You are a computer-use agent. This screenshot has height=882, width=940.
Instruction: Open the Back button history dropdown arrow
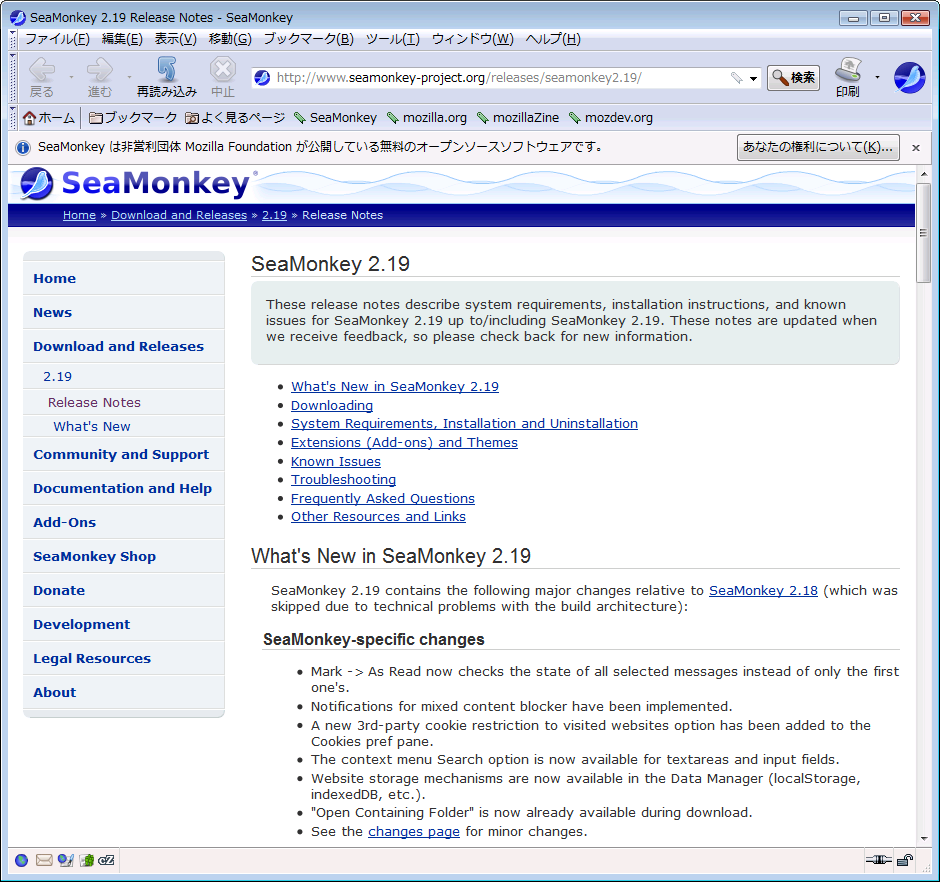[71, 77]
